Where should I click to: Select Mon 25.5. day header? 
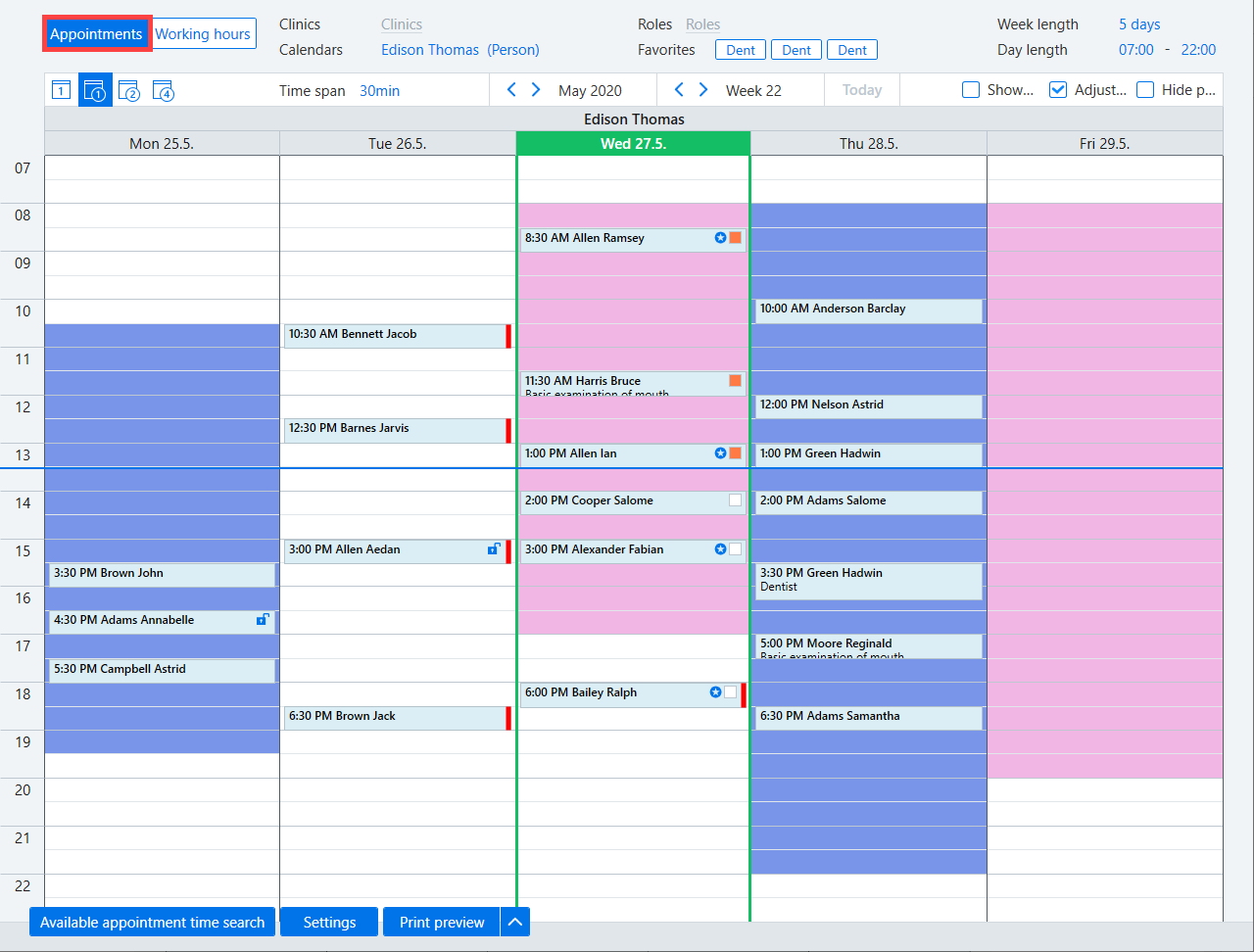[162, 143]
